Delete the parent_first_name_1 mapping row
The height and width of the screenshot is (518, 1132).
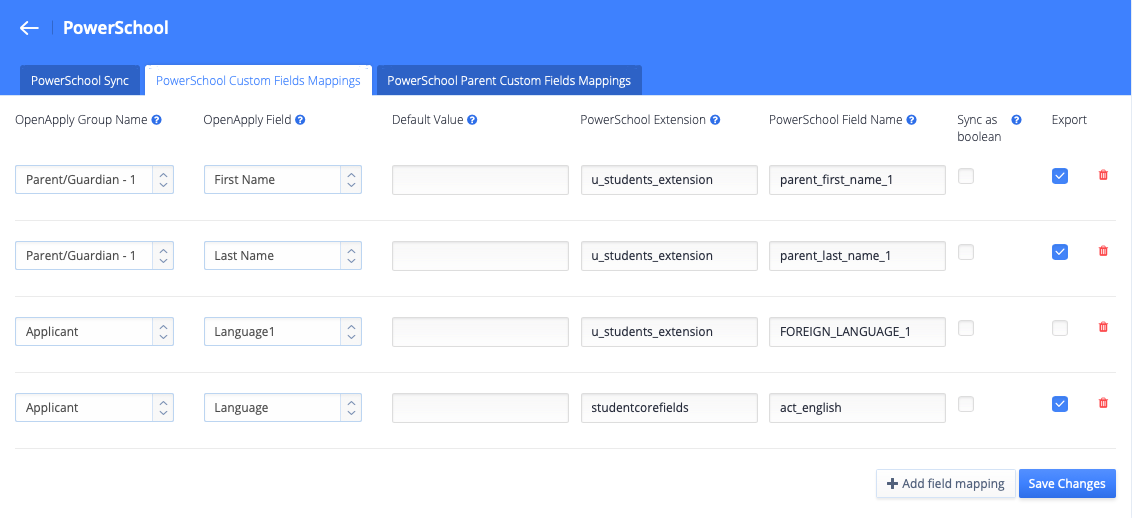[1102, 175]
